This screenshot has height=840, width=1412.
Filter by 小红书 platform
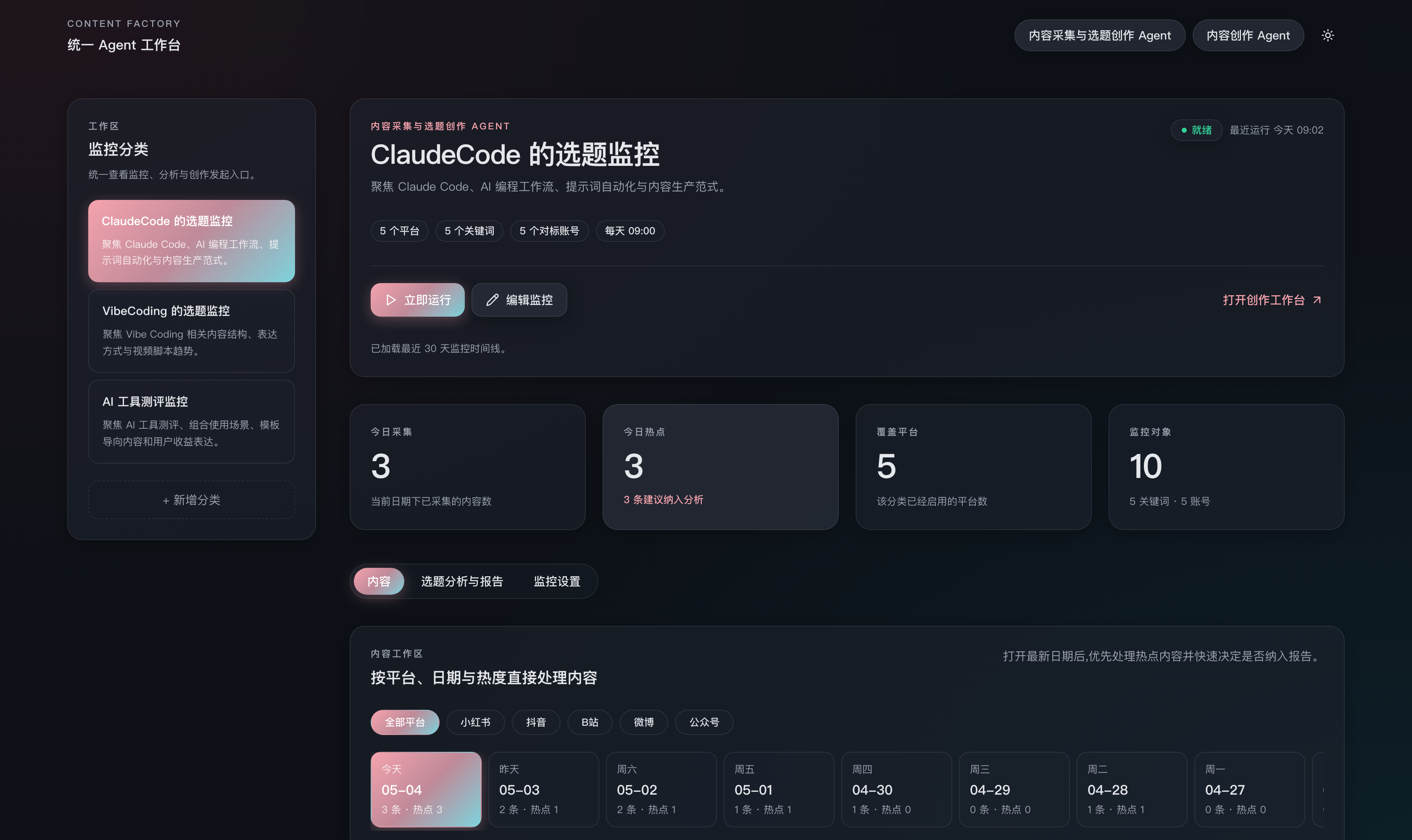pyautogui.click(x=475, y=722)
